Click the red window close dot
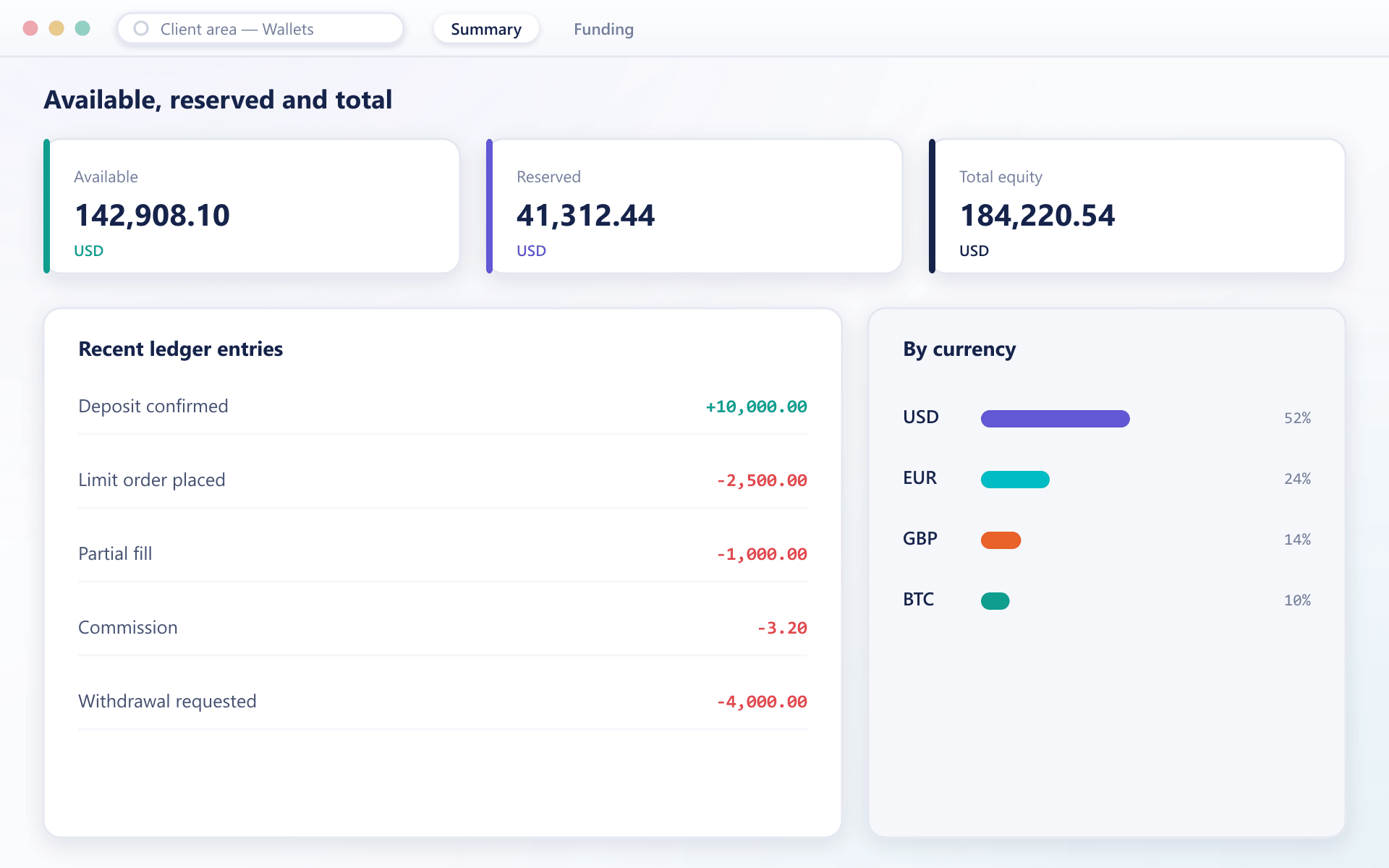The image size is (1389, 868). pos(30,28)
